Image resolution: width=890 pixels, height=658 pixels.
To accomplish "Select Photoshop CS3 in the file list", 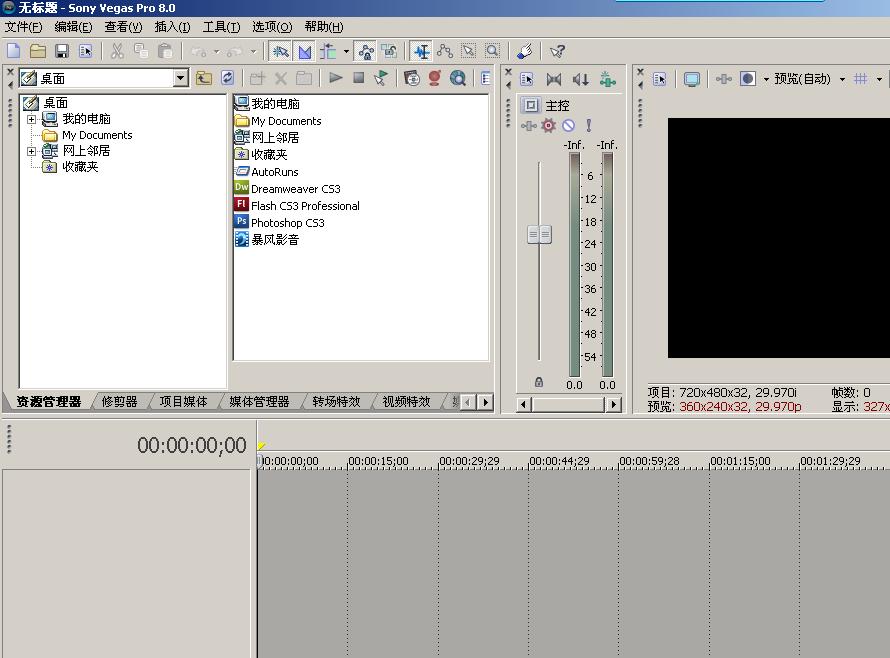I will (x=287, y=223).
